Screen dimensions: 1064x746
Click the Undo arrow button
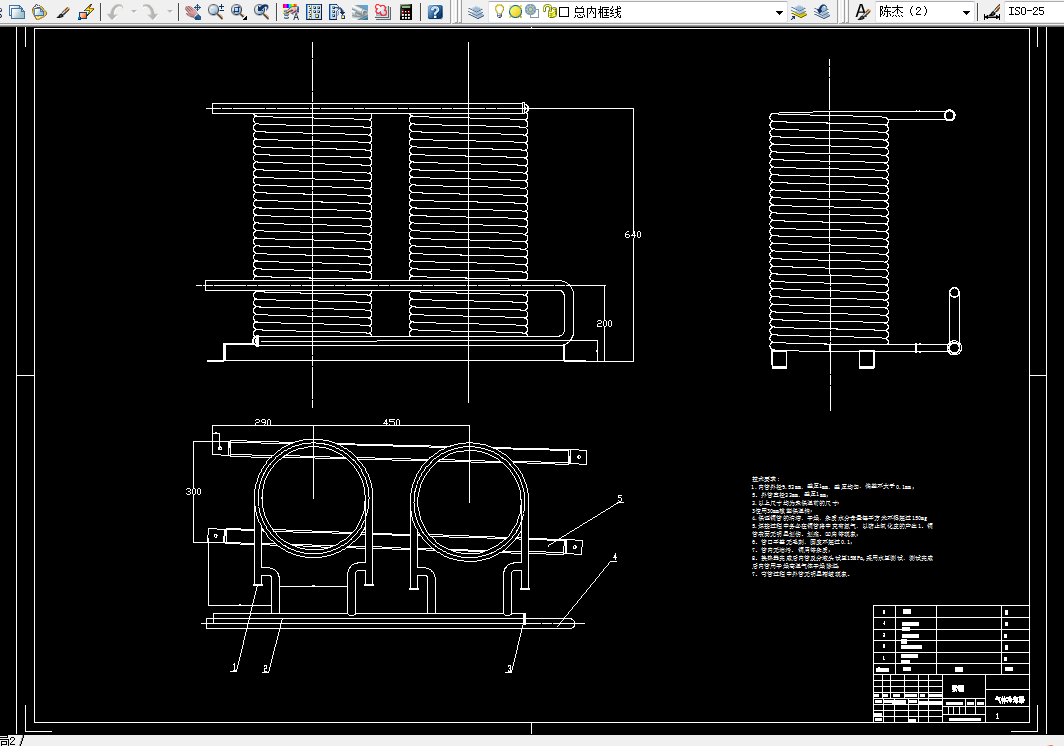click(x=116, y=12)
